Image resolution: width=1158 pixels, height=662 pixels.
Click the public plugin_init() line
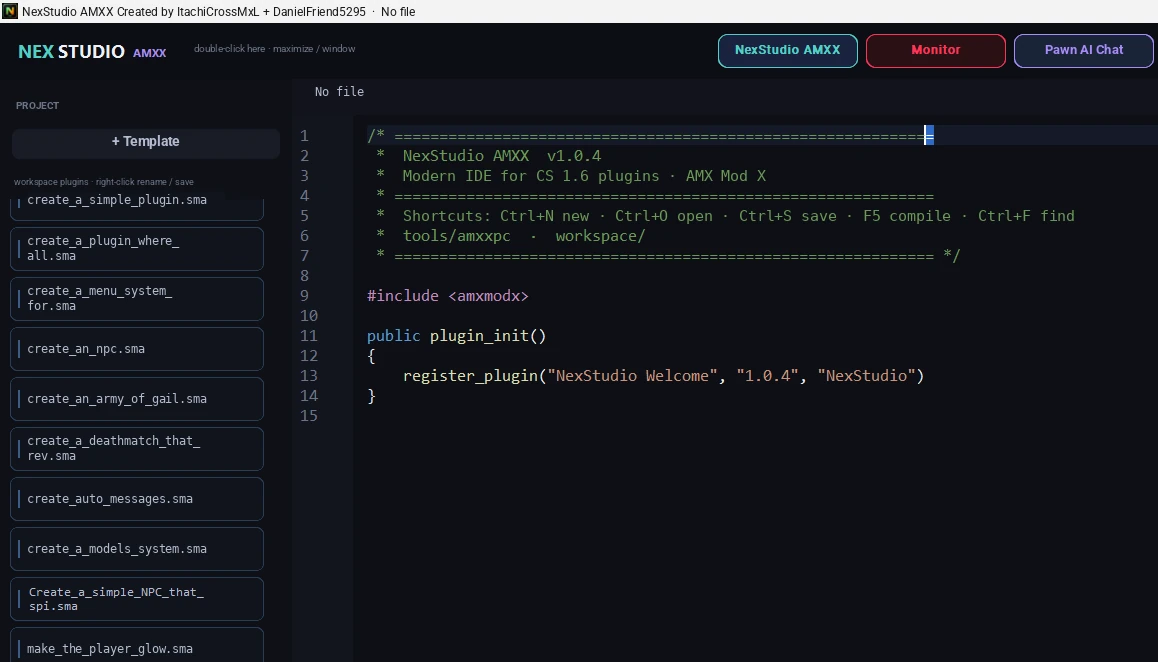pyautogui.click(x=456, y=335)
